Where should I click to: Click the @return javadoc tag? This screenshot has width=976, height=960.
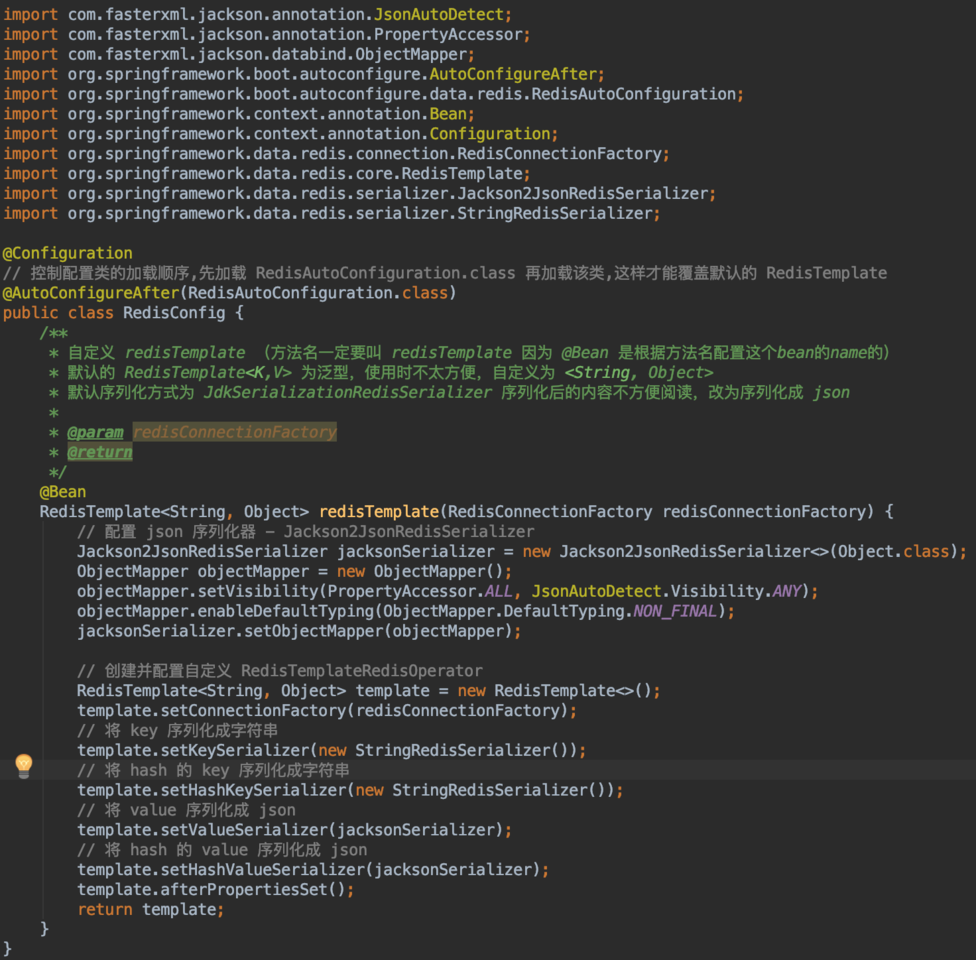point(100,452)
